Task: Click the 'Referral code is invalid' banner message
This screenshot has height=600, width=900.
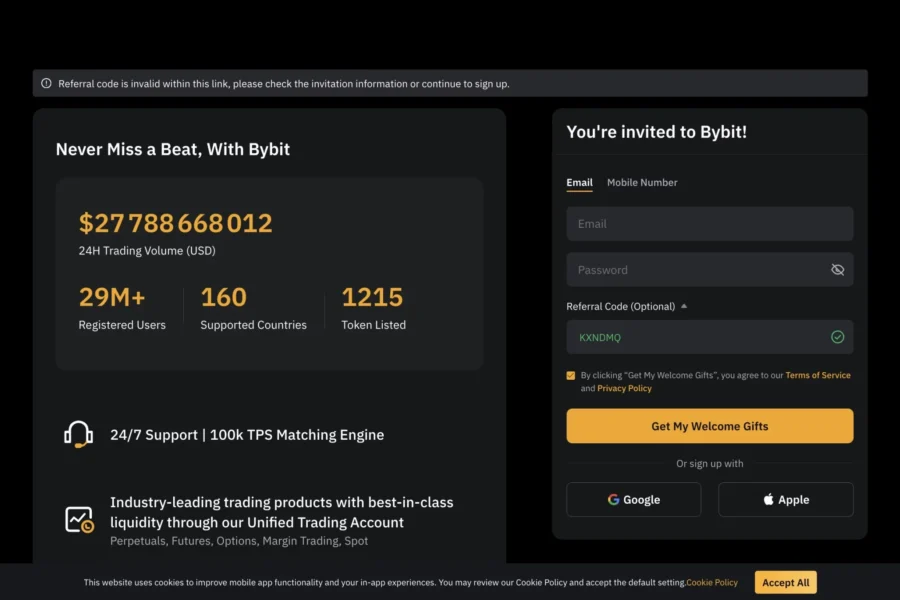Action: 284,84
